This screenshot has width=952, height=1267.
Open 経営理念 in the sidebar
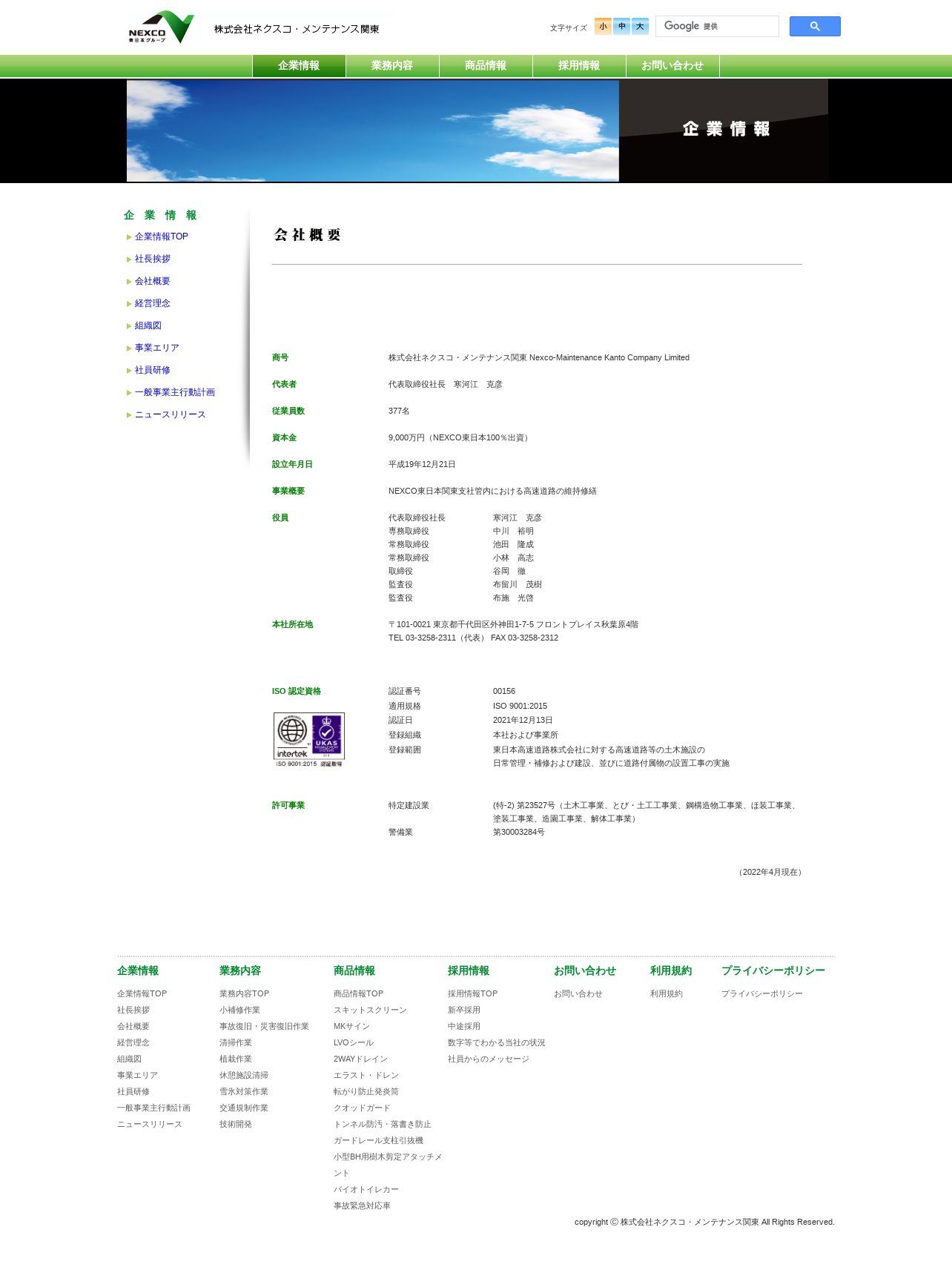152,303
